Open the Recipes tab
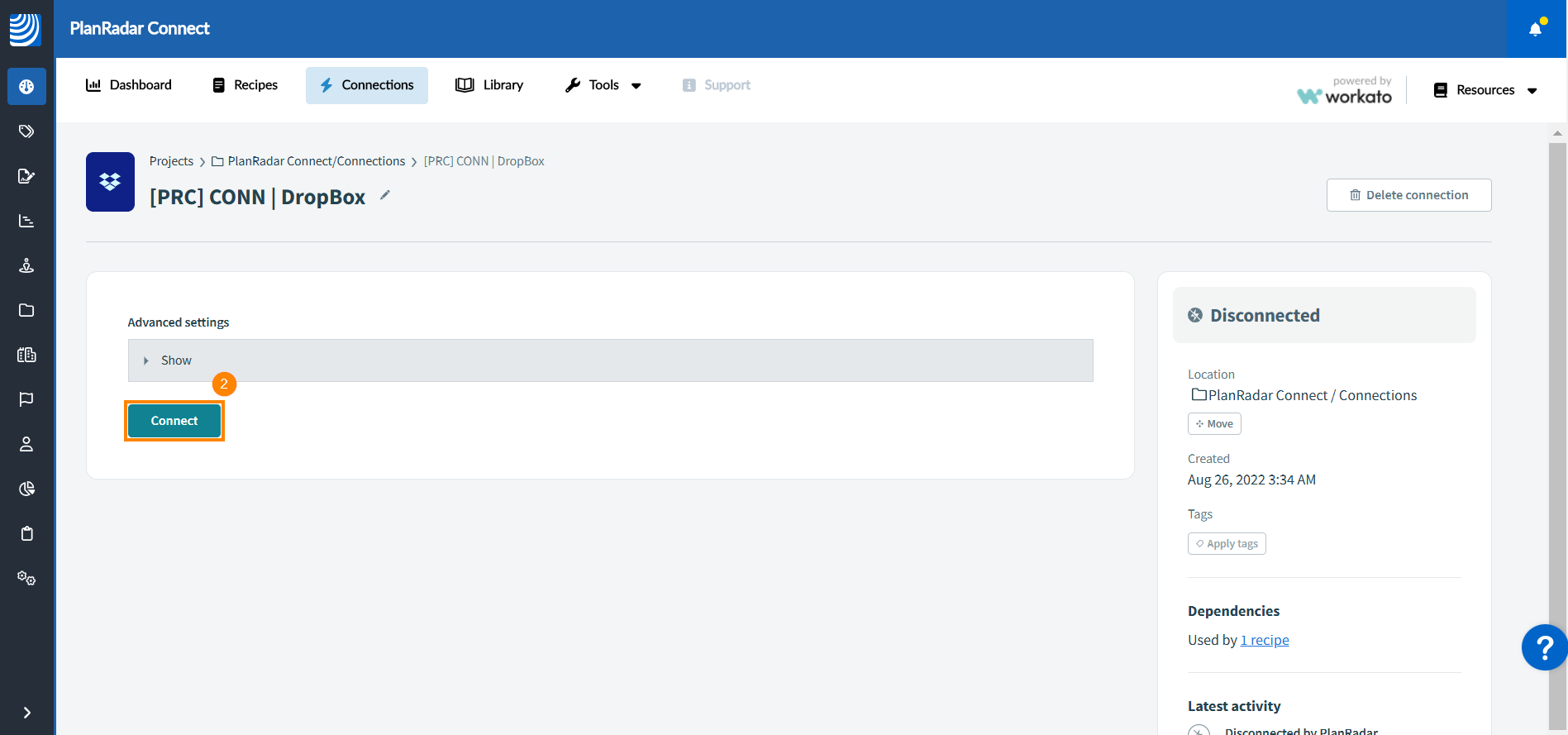Image resolution: width=1568 pixels, height=735 pixels. pos(245,85)
